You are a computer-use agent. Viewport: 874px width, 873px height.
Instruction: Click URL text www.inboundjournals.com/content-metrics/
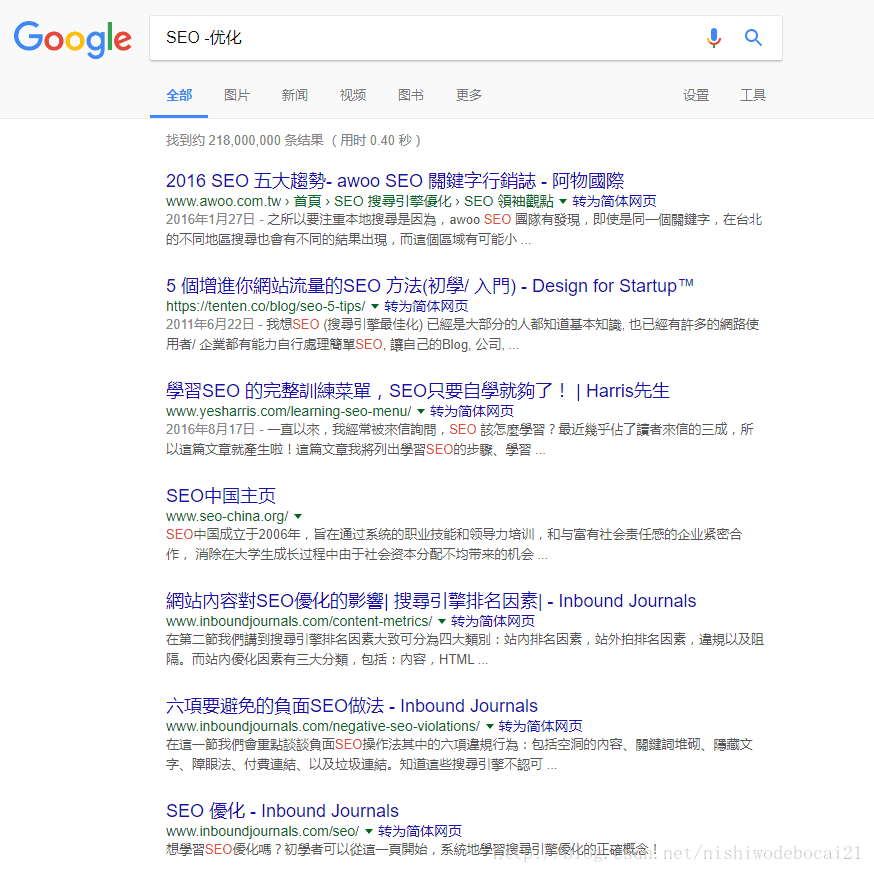tap(299, 621)
